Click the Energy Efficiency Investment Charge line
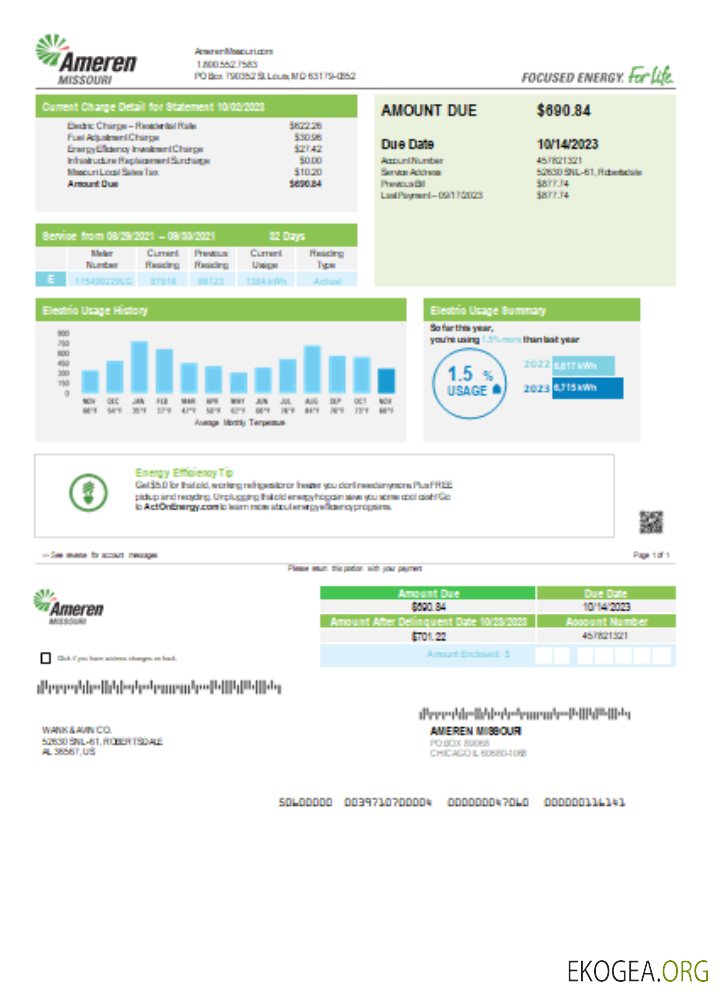The width and height of the screenshot is (720, 1000). [195, 149]
